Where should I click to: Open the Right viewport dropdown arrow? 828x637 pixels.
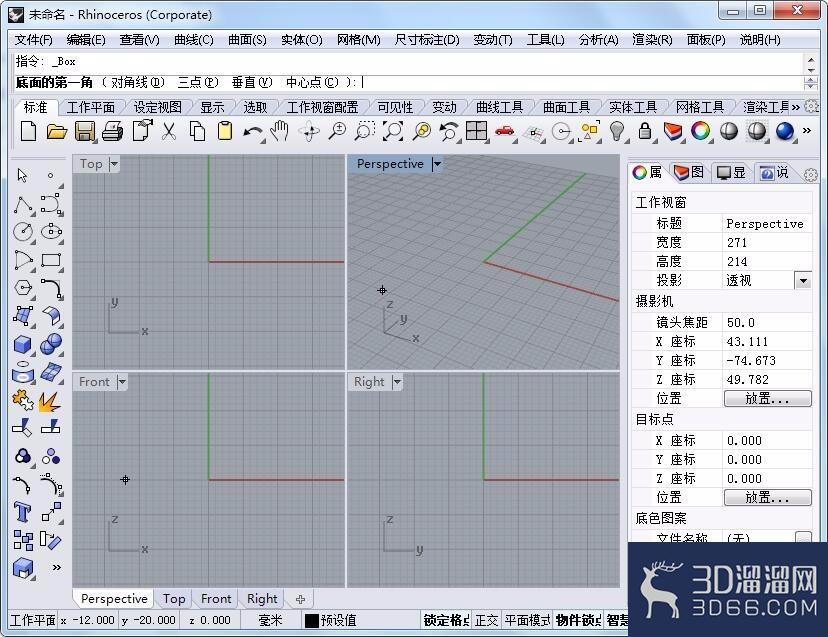click(397, 381)
